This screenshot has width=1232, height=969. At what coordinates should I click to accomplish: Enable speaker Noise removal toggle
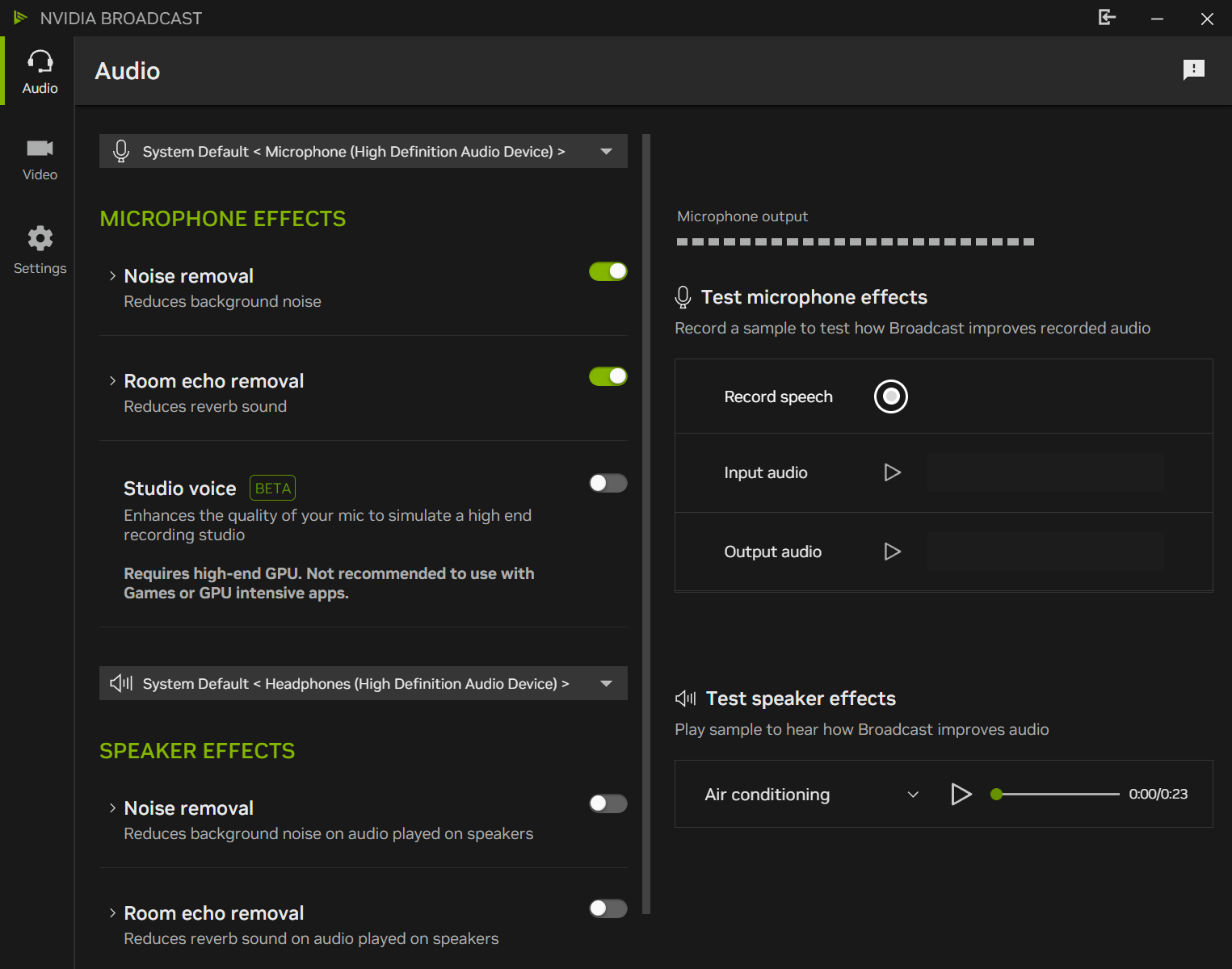tap(608, 803)
